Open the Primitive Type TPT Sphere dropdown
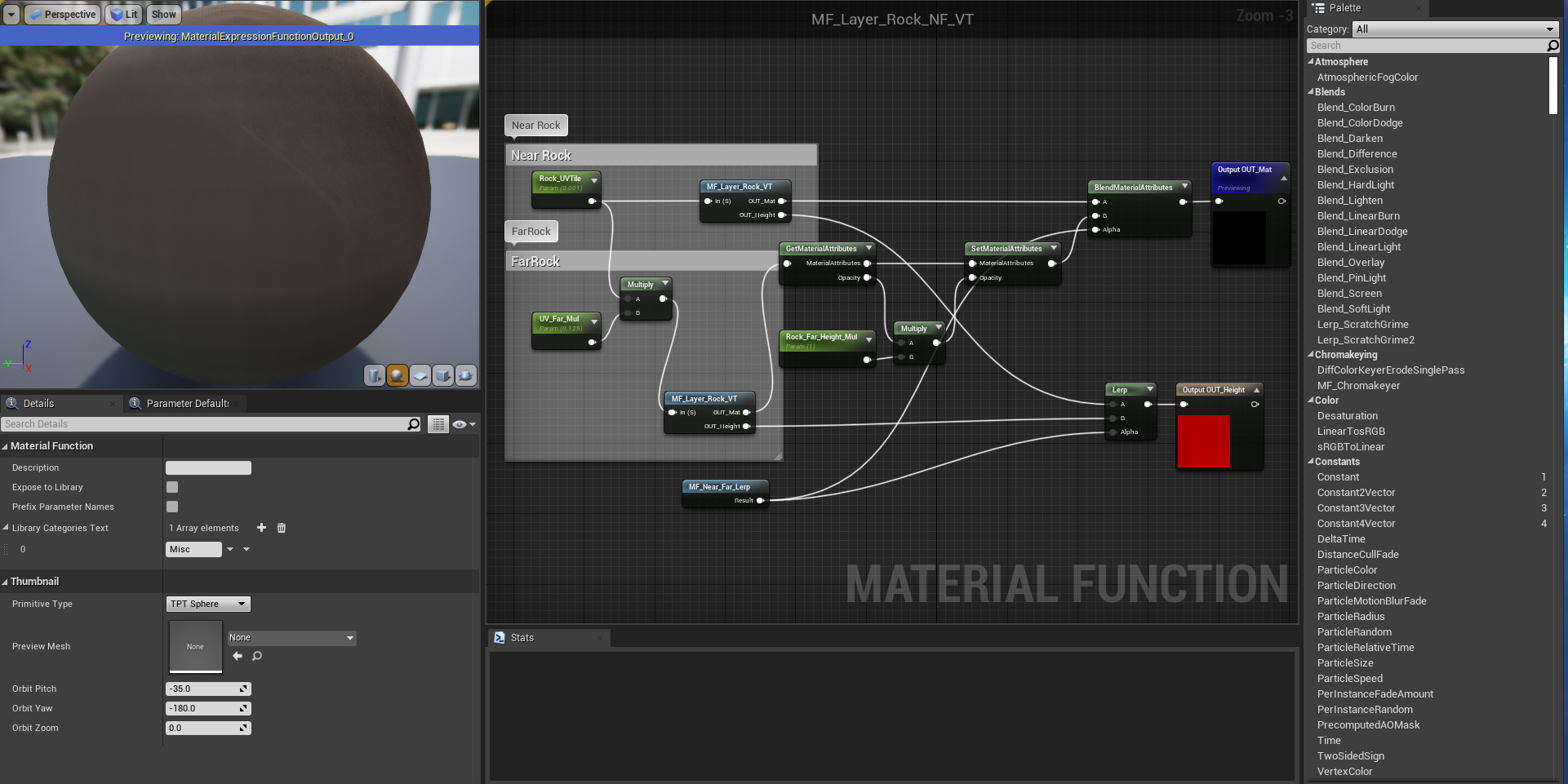The image size is (1568, 784). (x=208, y=604)
